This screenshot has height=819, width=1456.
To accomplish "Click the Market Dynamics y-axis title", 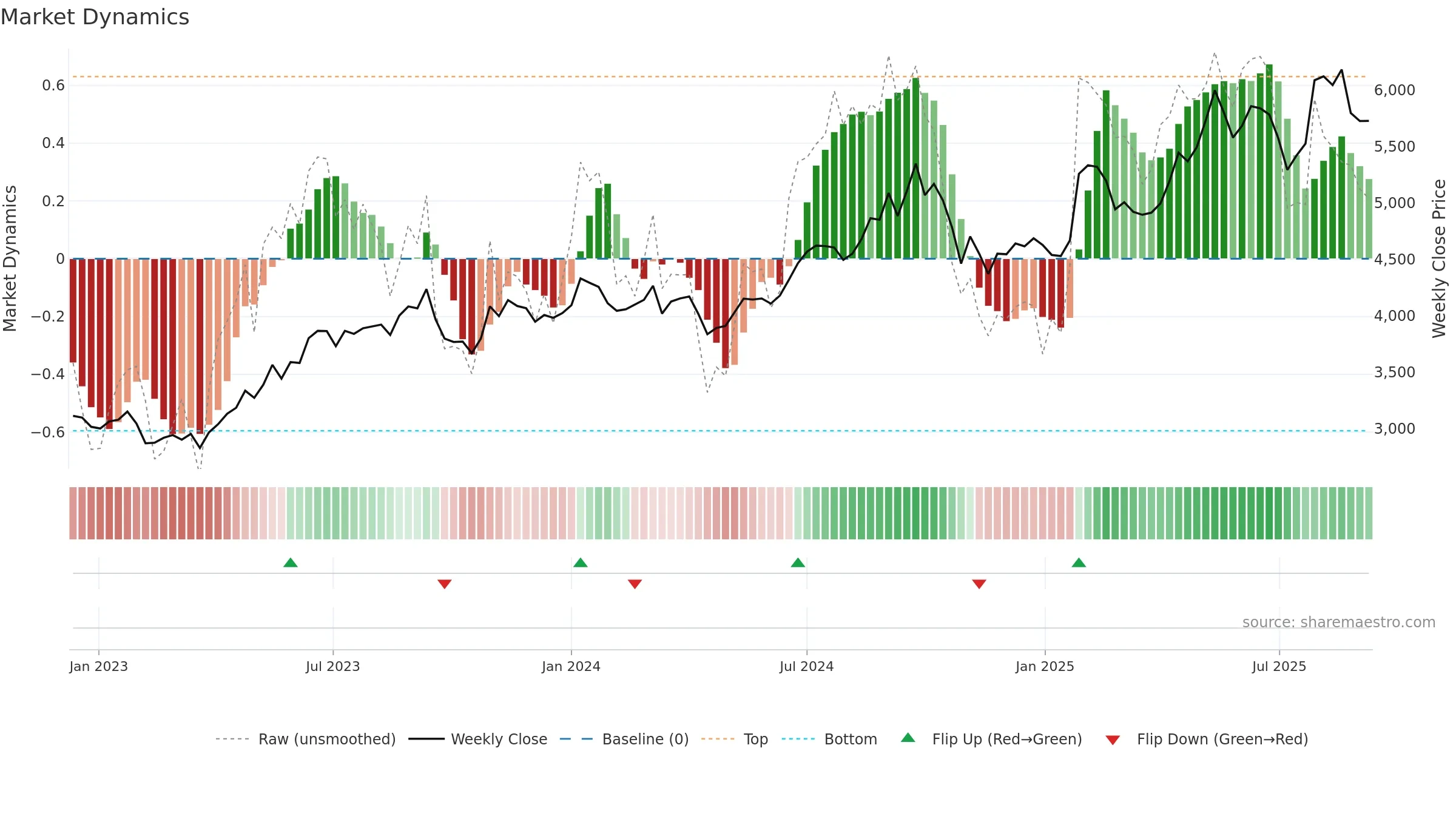I will click(x=10, y=258).
